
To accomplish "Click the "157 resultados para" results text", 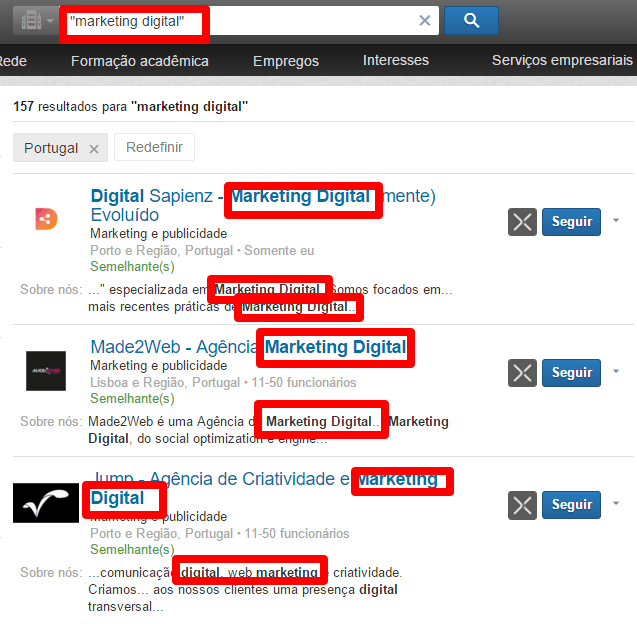I will (130, 107).
